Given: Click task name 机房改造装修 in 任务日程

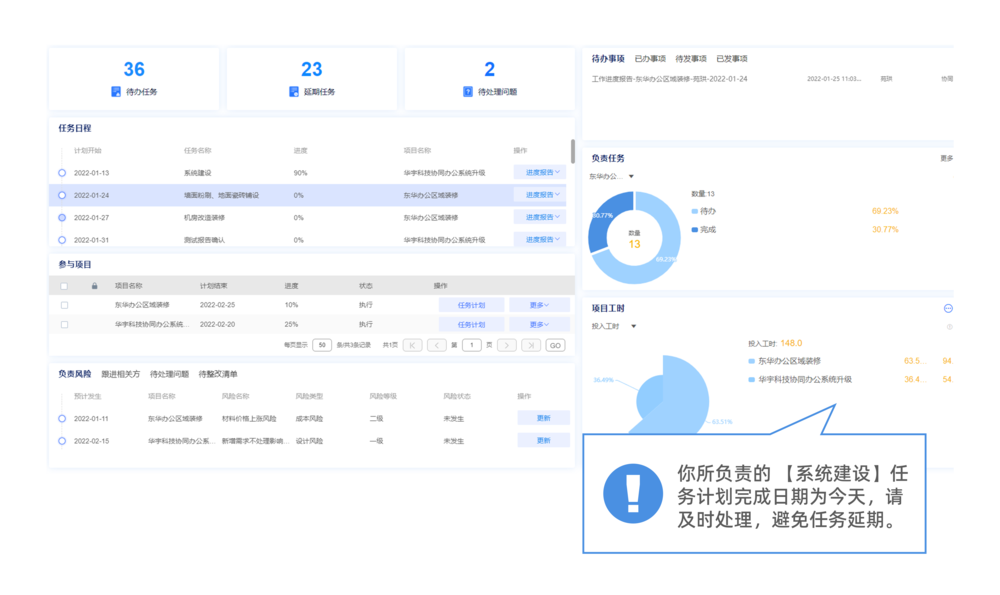Looking at the screenshot, I should tap(204, 217).
